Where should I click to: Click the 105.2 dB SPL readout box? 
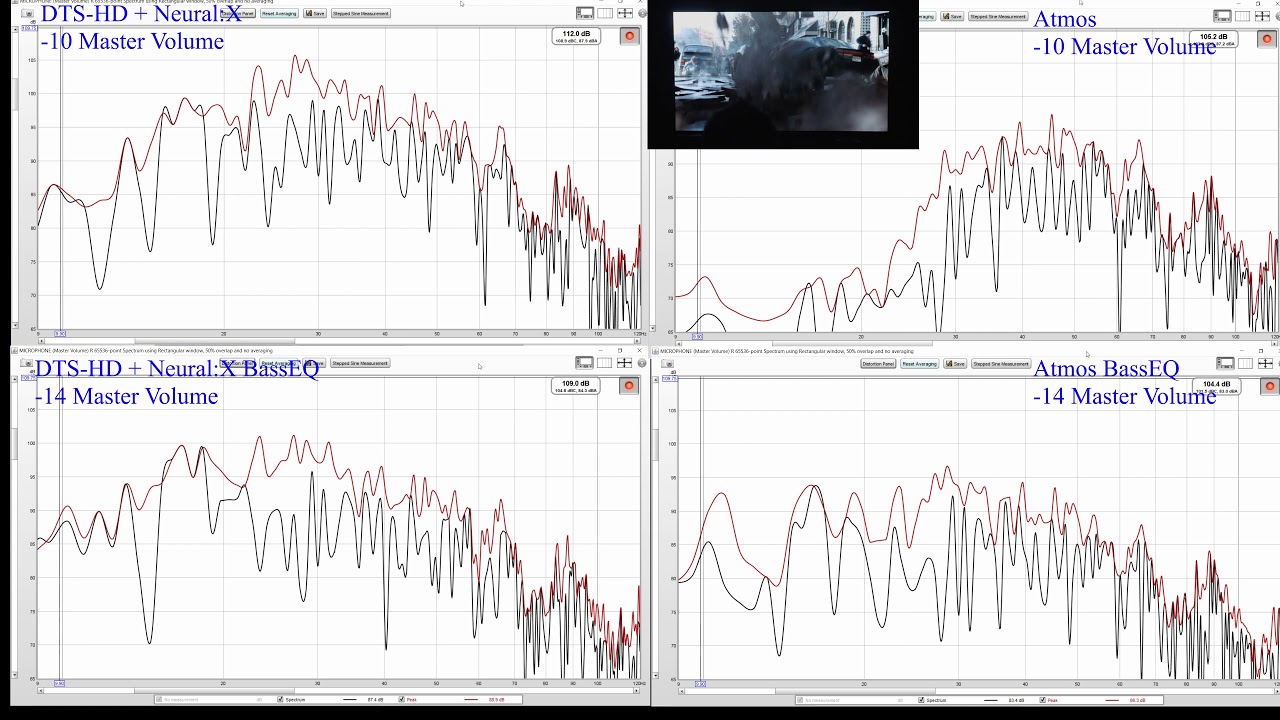pos(1213,39)
